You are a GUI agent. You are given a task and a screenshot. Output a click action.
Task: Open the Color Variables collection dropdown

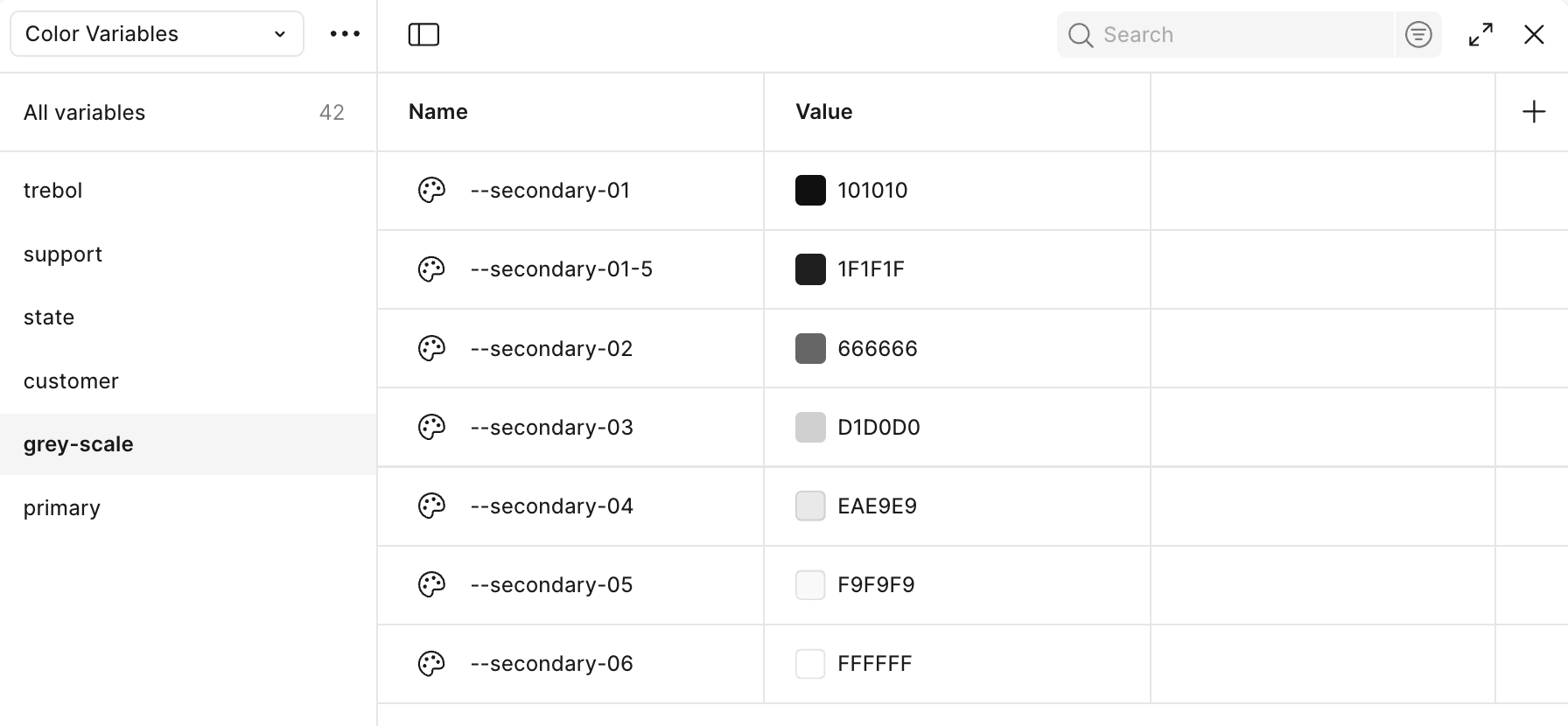[x=157, y=34]
